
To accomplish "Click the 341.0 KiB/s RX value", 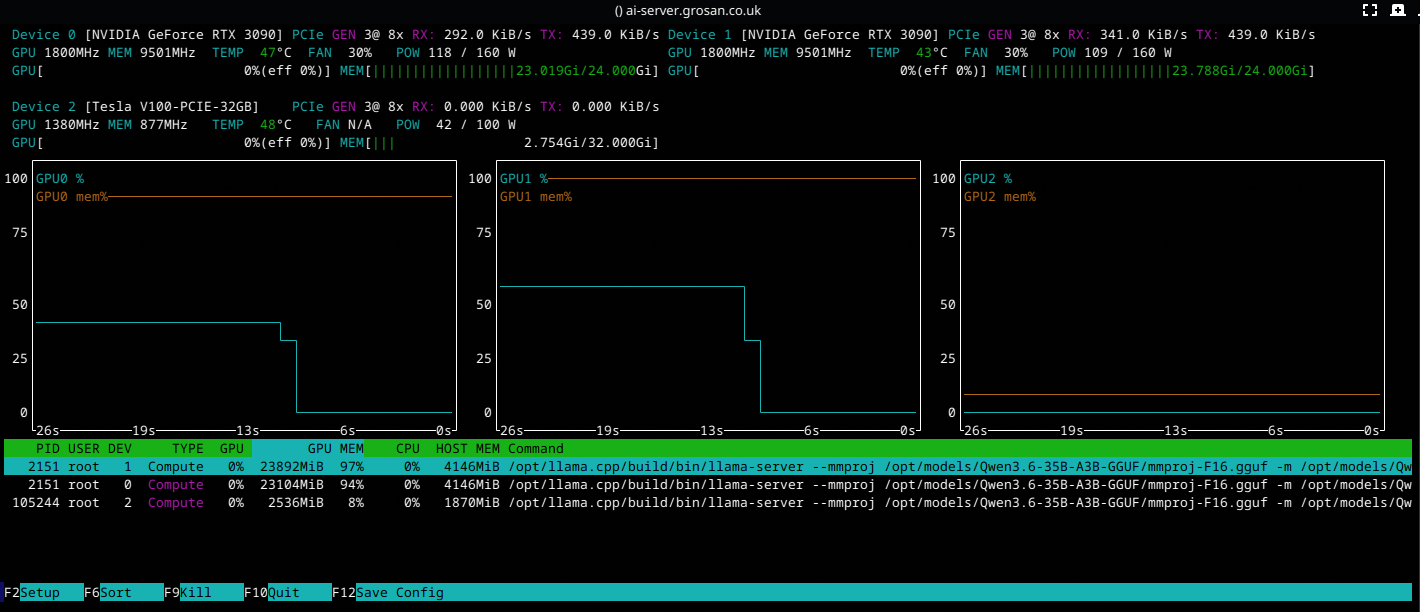I will pyautogui.click(x=1144, y=35).
